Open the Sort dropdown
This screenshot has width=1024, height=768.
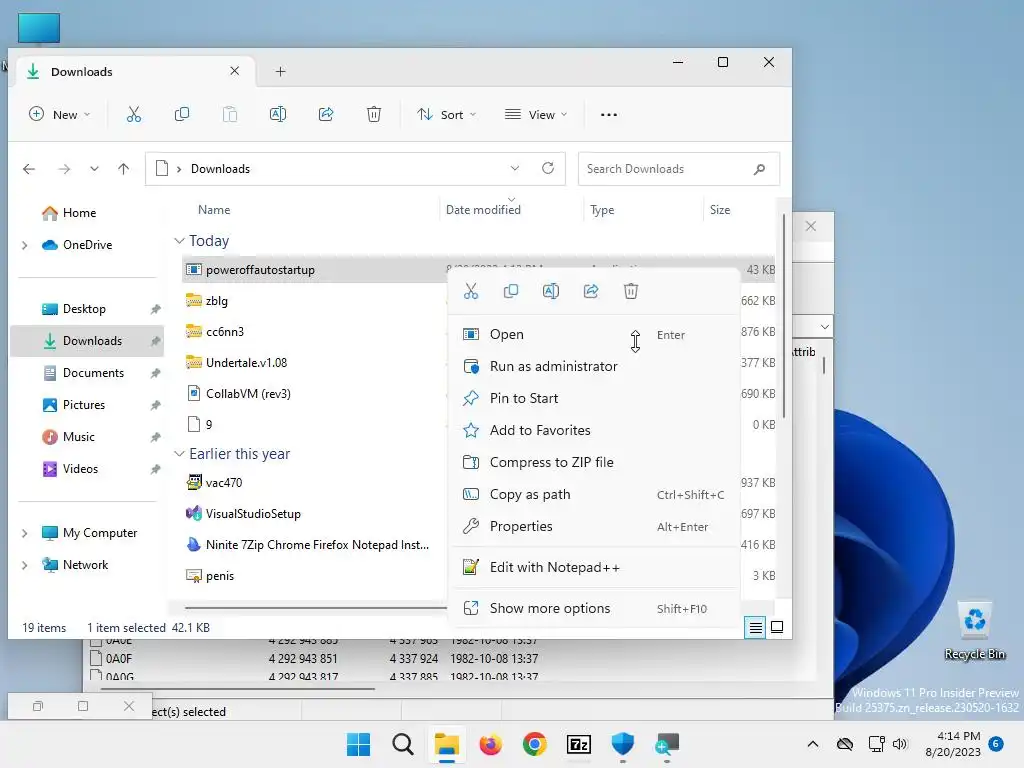[x=447, y=115]
